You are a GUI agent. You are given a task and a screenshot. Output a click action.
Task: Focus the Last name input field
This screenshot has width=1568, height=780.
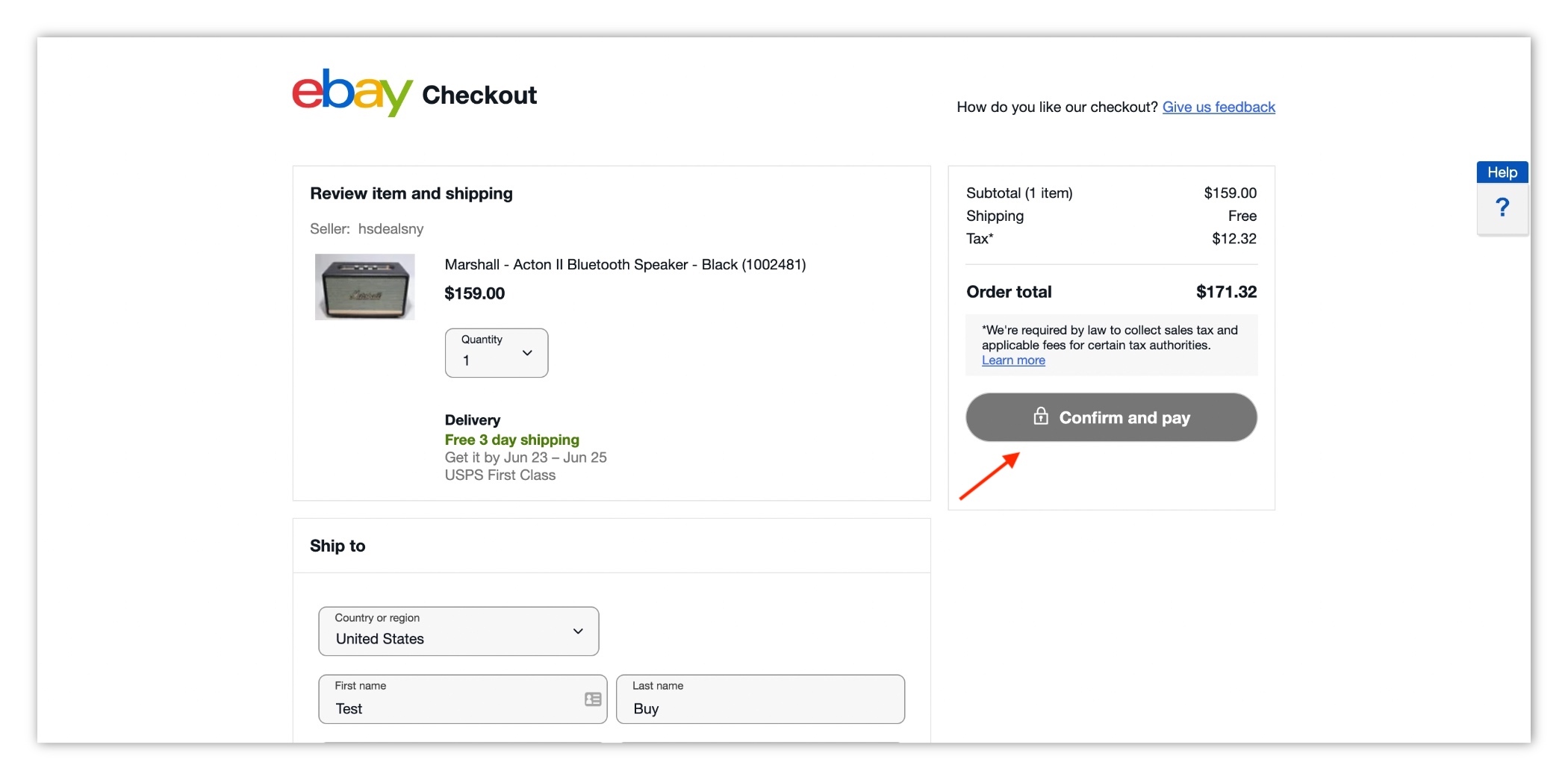tap(760, 708)
